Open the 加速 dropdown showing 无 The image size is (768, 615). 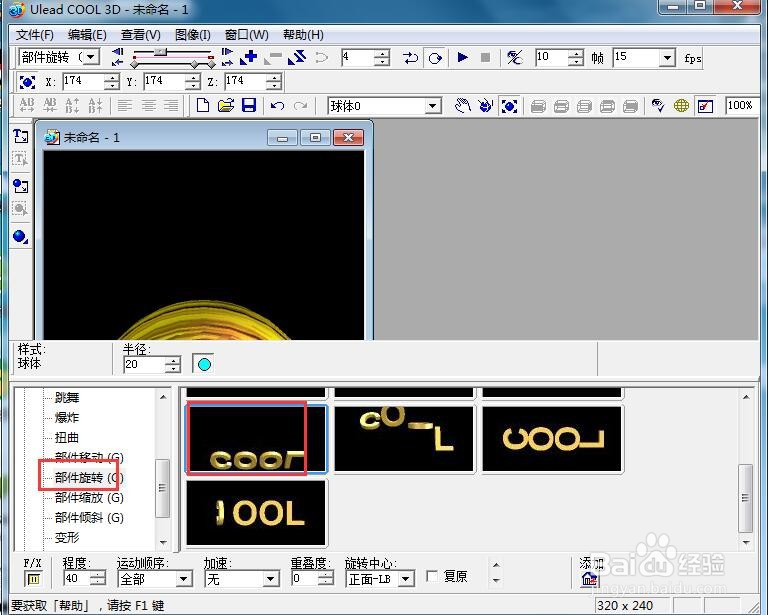271,580
